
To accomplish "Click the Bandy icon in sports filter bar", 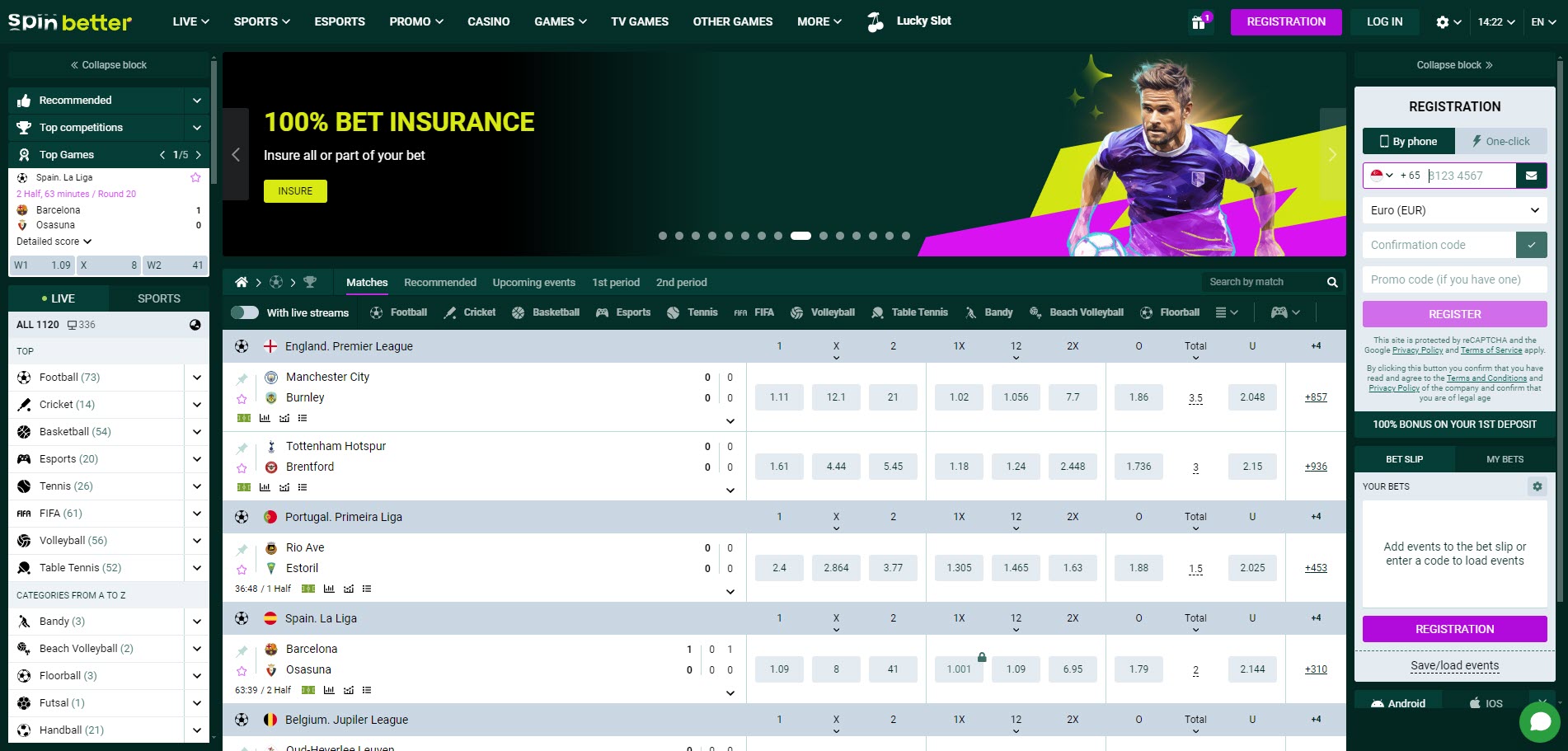I will click(x=971, y=312).
